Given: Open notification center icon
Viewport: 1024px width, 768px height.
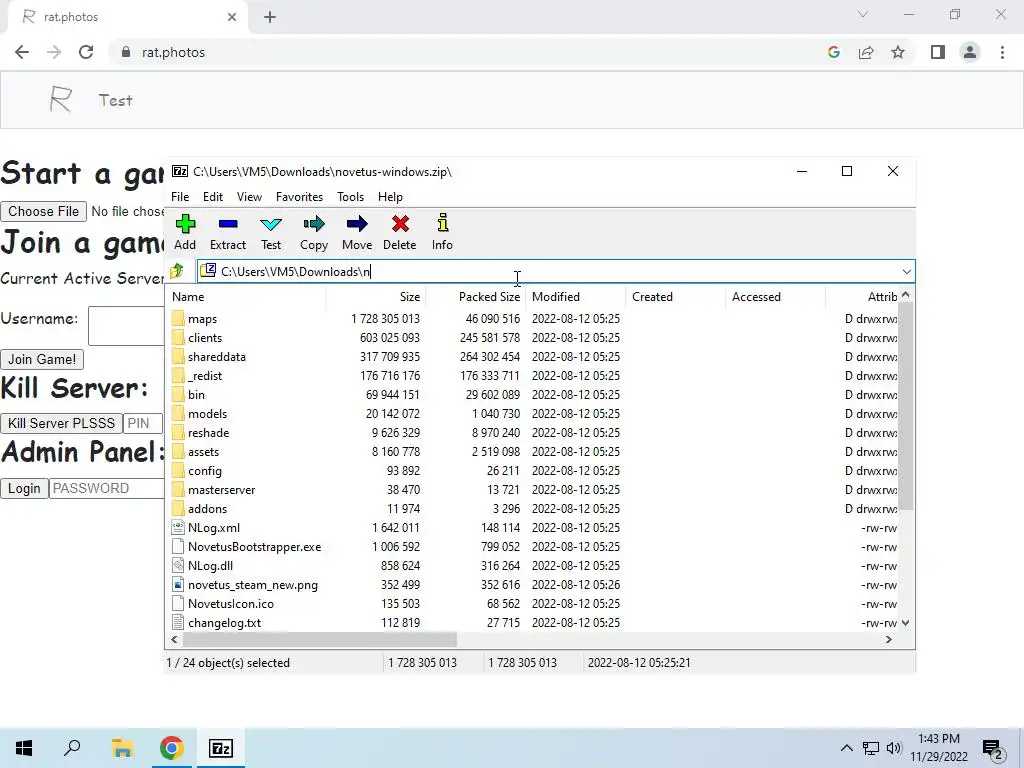Looking at the screenshot, I should 992,748.
